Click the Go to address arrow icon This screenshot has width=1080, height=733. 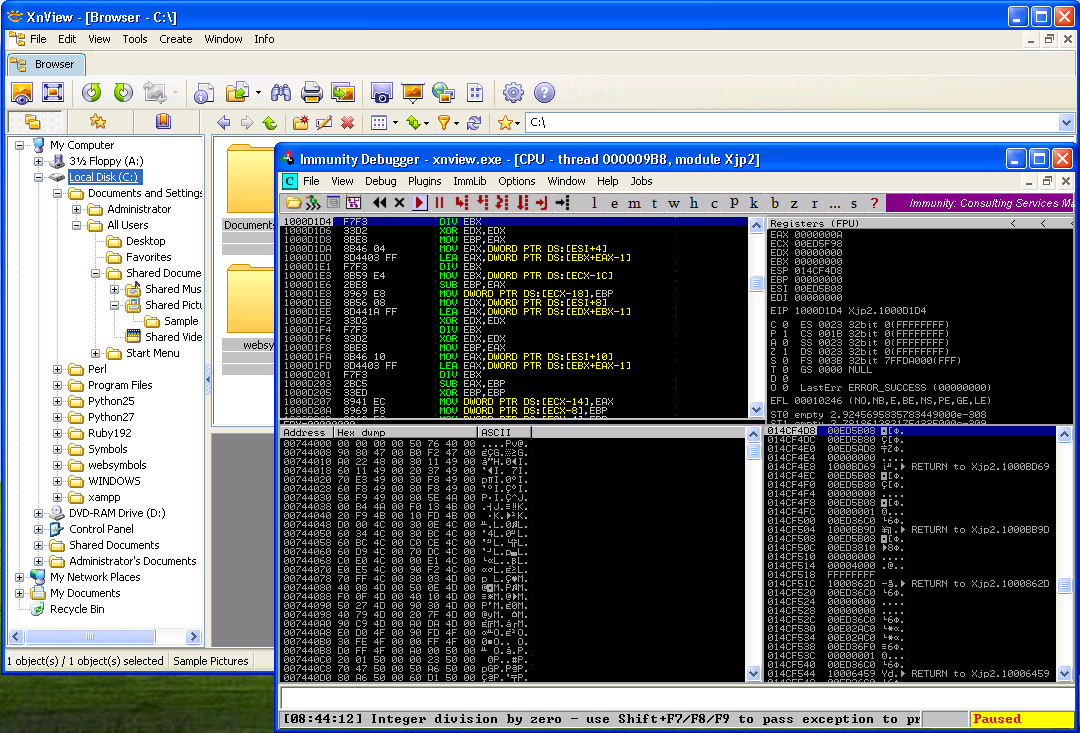click(x=562, y=203)
